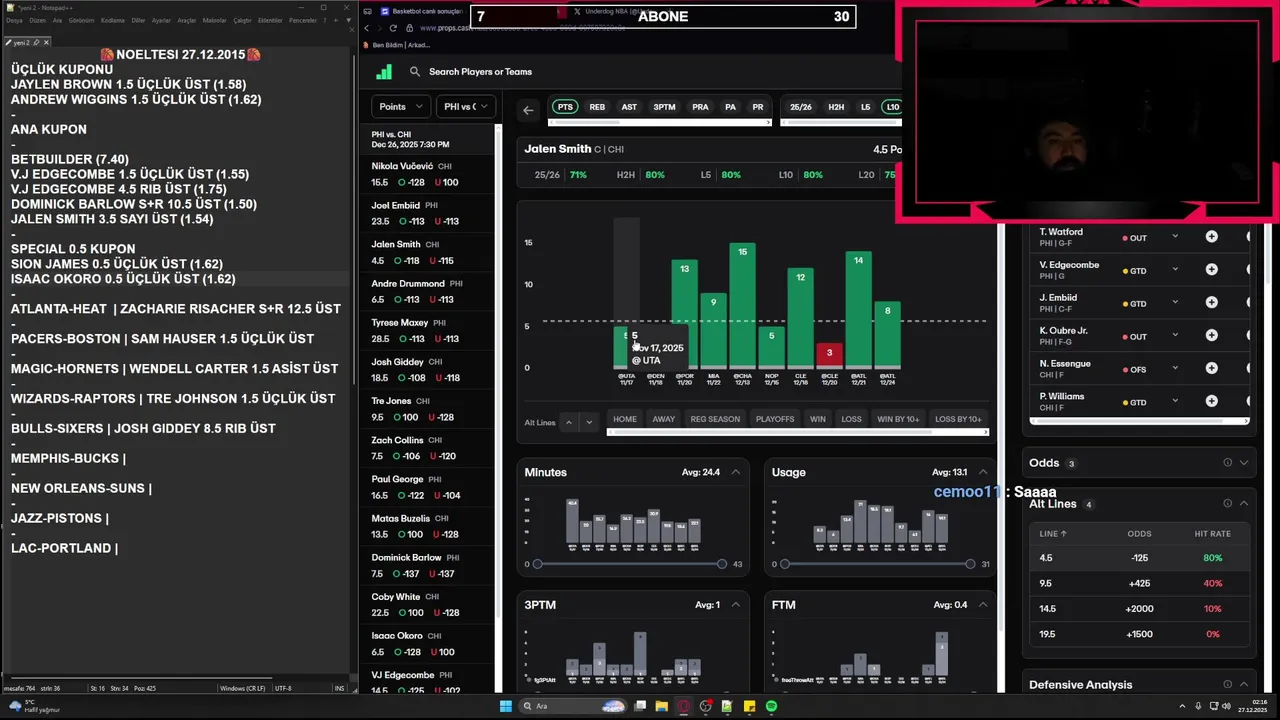Open the PHI vs CHI game dropdown
The height and width of the screenshot is (720, 1280).
coord(466,106)
